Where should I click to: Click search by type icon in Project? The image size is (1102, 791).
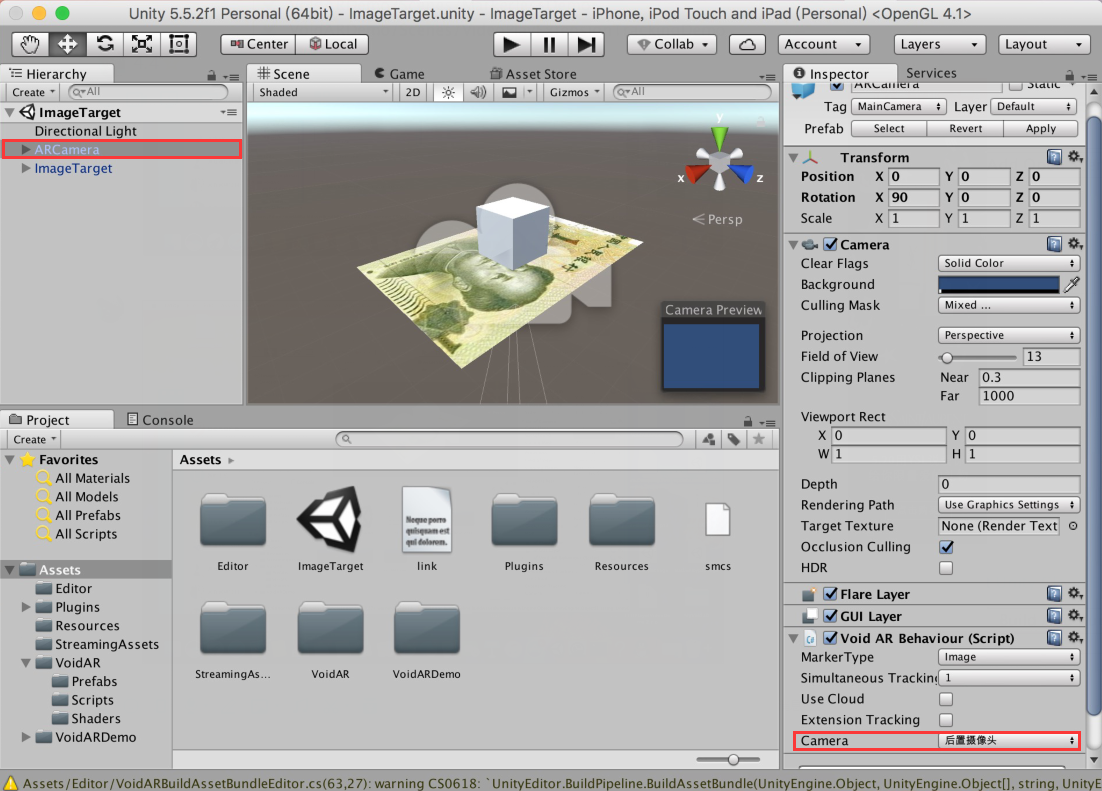click(708, 439)
